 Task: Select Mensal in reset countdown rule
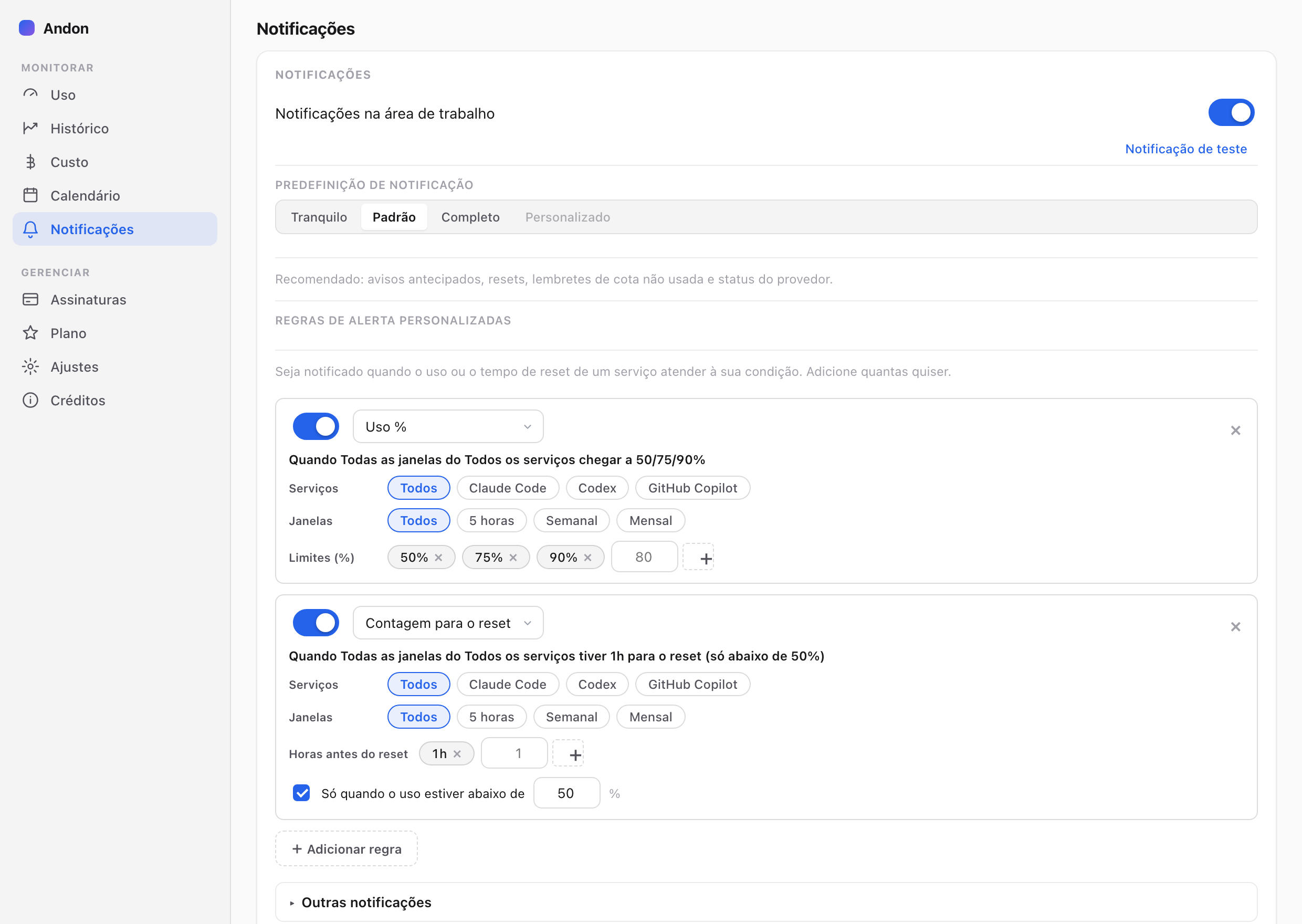[650, 716]
